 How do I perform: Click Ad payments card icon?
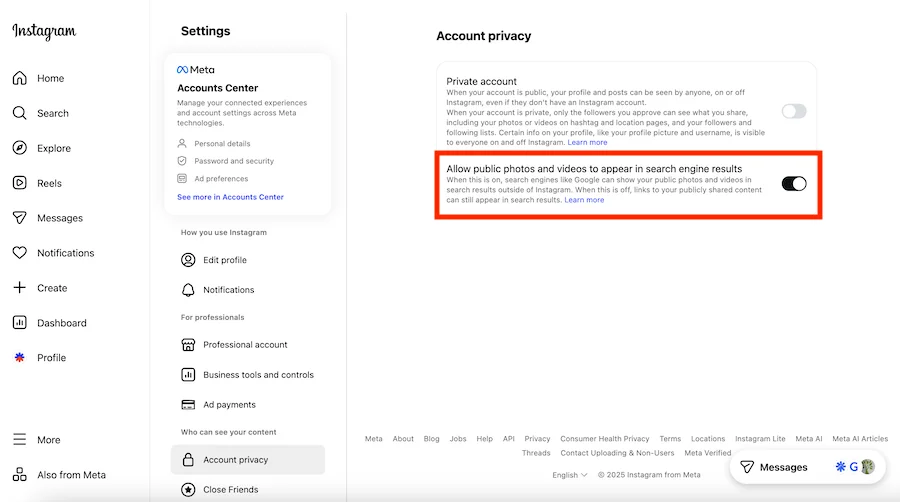pos(188,404)
